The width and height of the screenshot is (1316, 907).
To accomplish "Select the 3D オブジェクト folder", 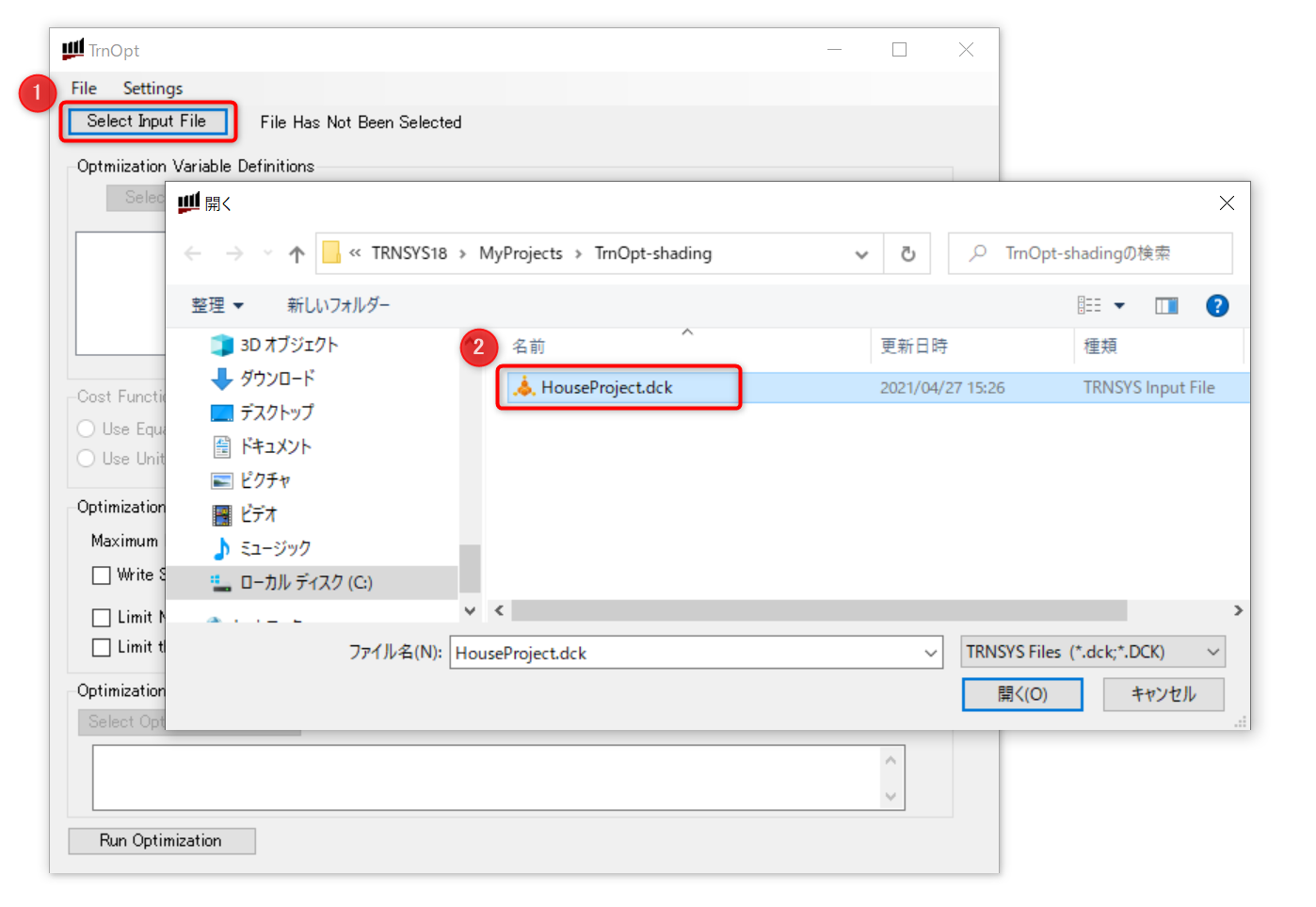I will click(288, 345).
